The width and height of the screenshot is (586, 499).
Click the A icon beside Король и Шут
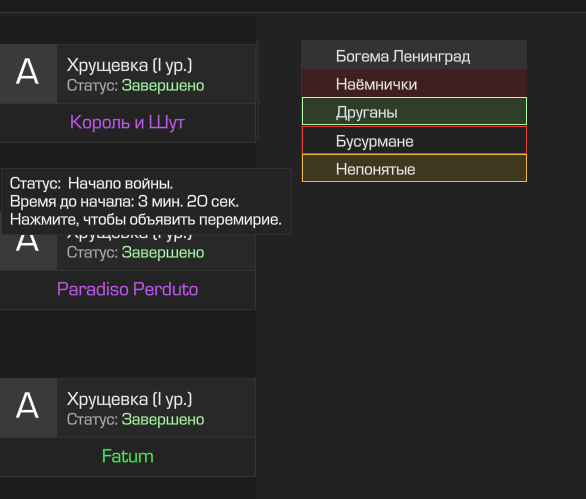(x=28, y=73)
